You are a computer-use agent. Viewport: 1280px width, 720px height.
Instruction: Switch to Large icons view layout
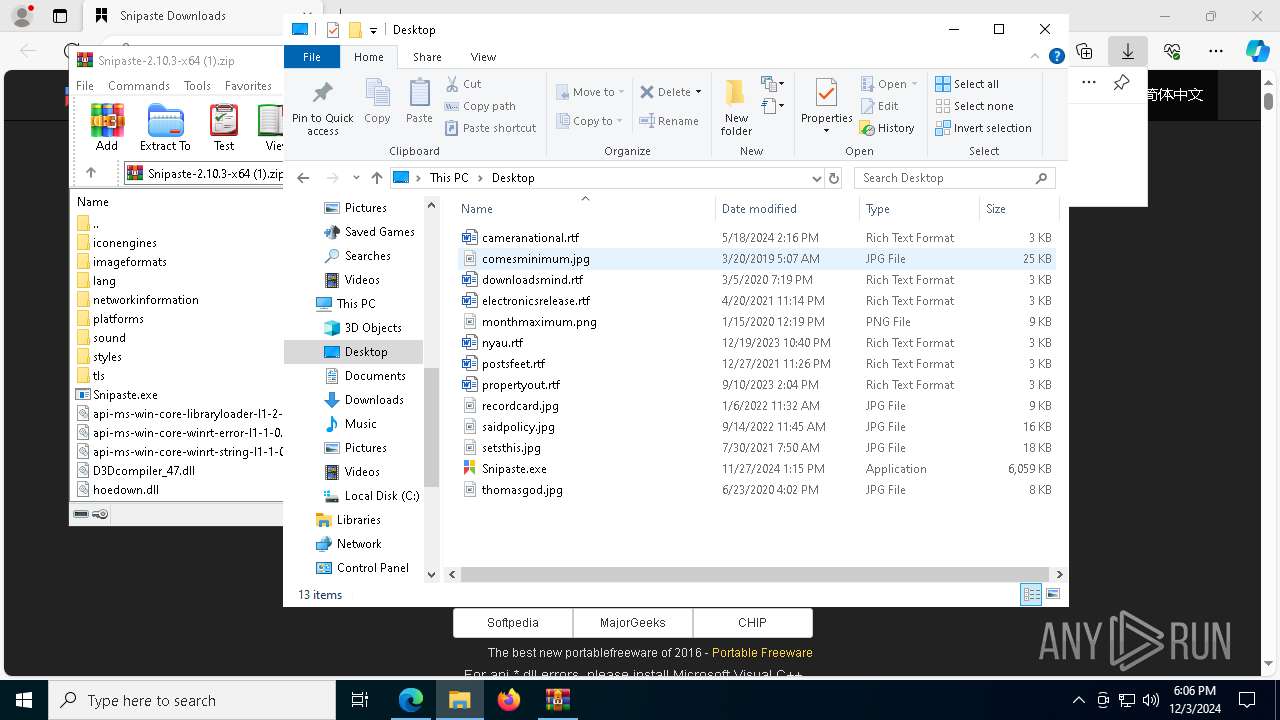tap(1052, 595)
